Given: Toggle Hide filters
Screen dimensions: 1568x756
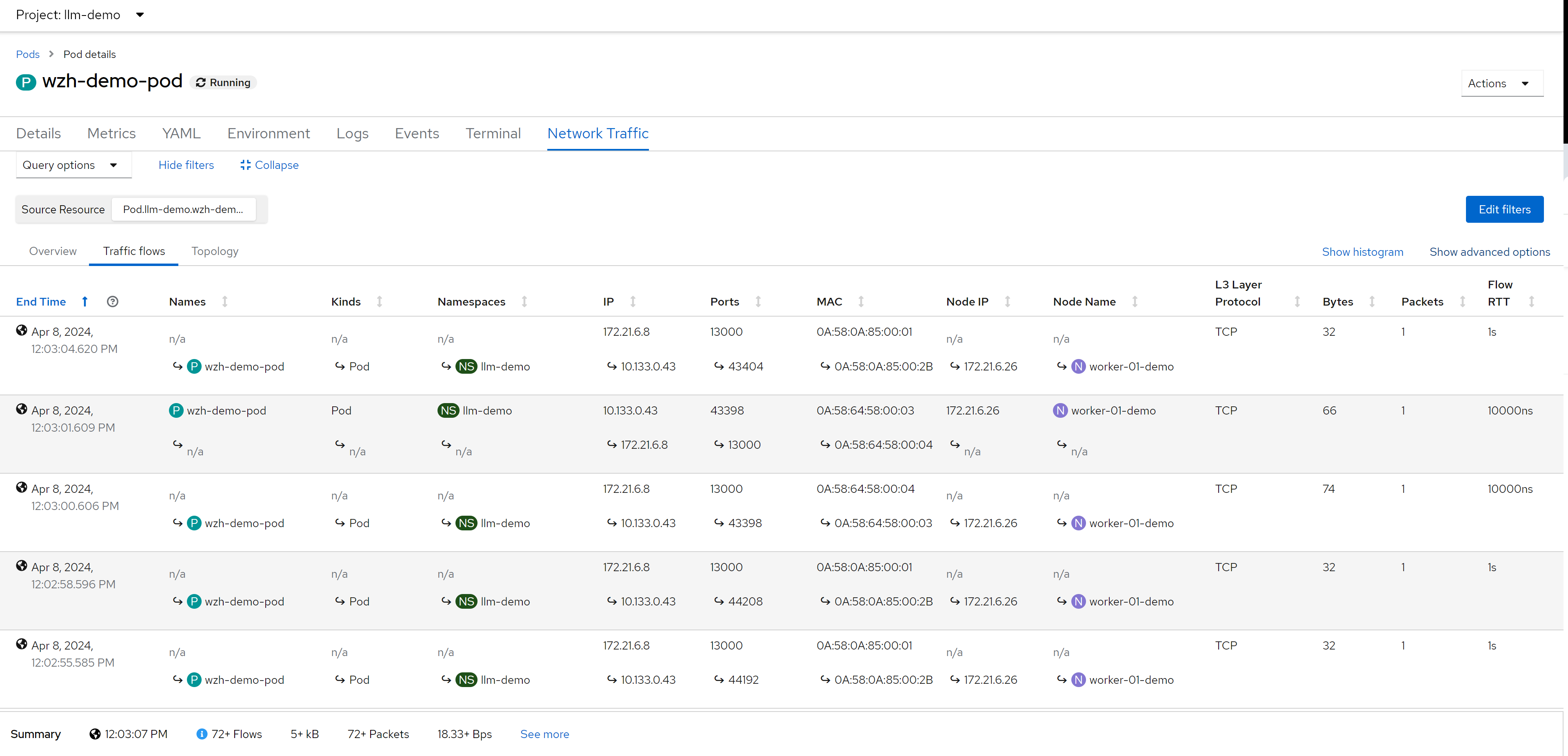Looking at the screenshot, I should click(x=186, y=165).
